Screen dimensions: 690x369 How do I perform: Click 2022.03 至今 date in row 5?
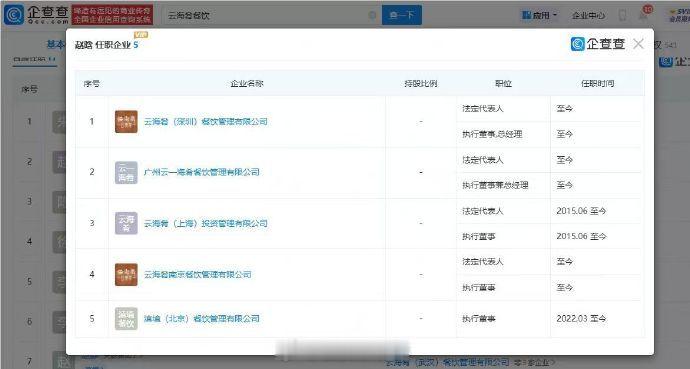581,318
